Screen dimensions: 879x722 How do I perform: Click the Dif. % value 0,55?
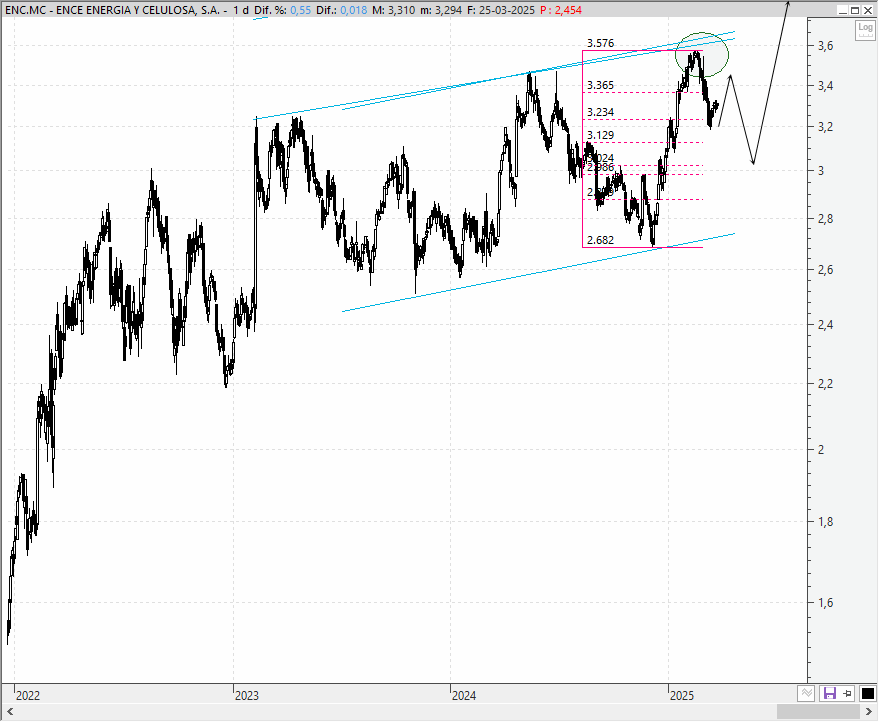pyautogui.click(x=300, y=10)
